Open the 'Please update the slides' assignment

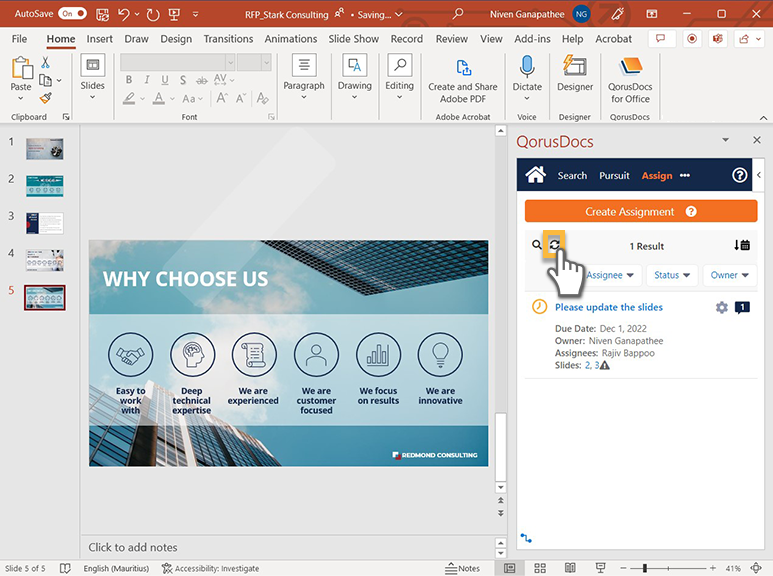coord(608,307)
